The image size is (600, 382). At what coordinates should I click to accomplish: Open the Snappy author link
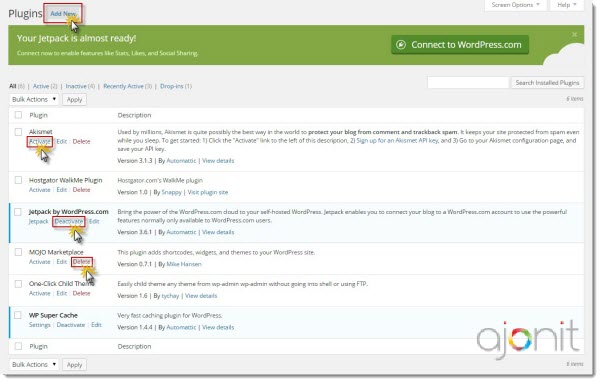[171, 192]
